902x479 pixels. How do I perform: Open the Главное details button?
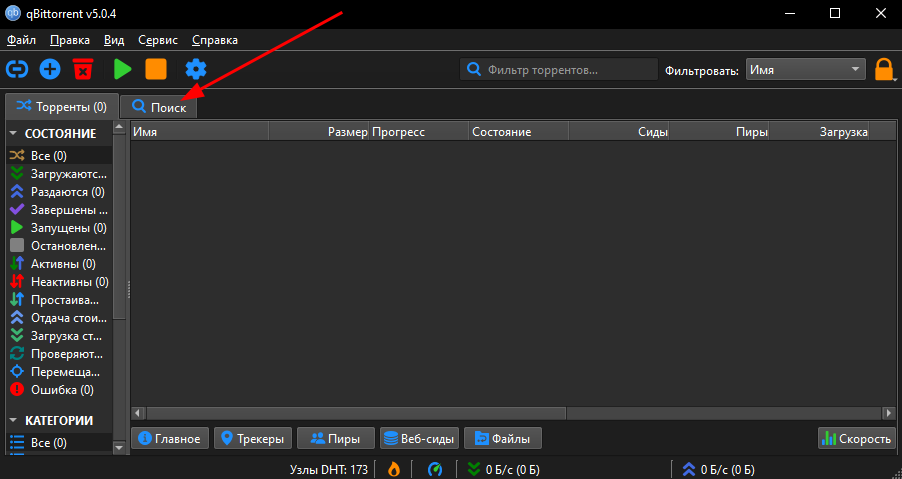point(170,439)
